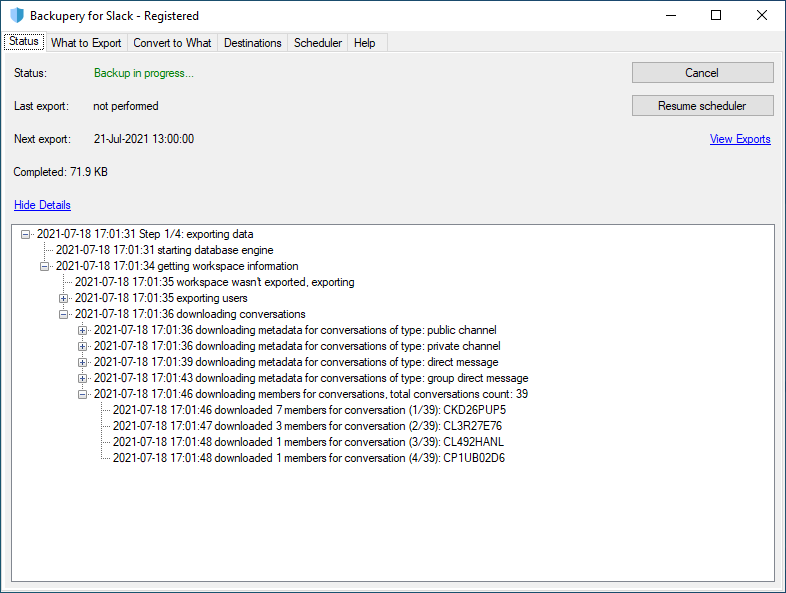The image size is (786, 593).
Task: Select the row for conversation CP1UB02D6
Action: click(x=309, y=458)
